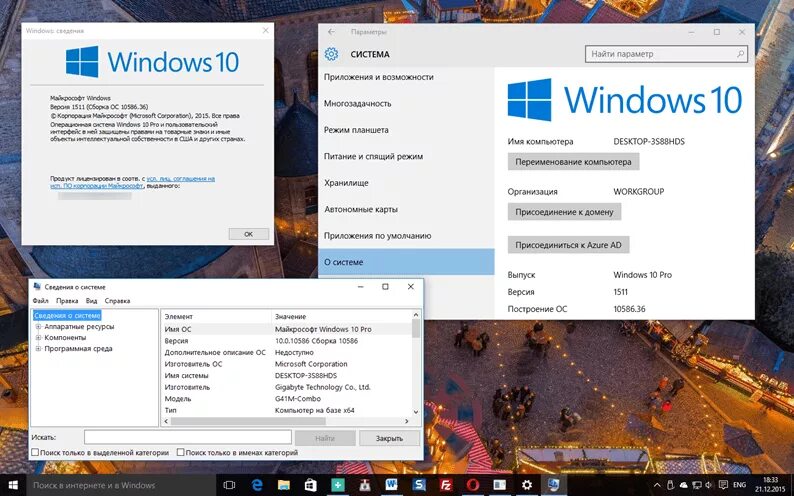
Task: Click the Закрыть button in System Information
Action: pos(389,438)
